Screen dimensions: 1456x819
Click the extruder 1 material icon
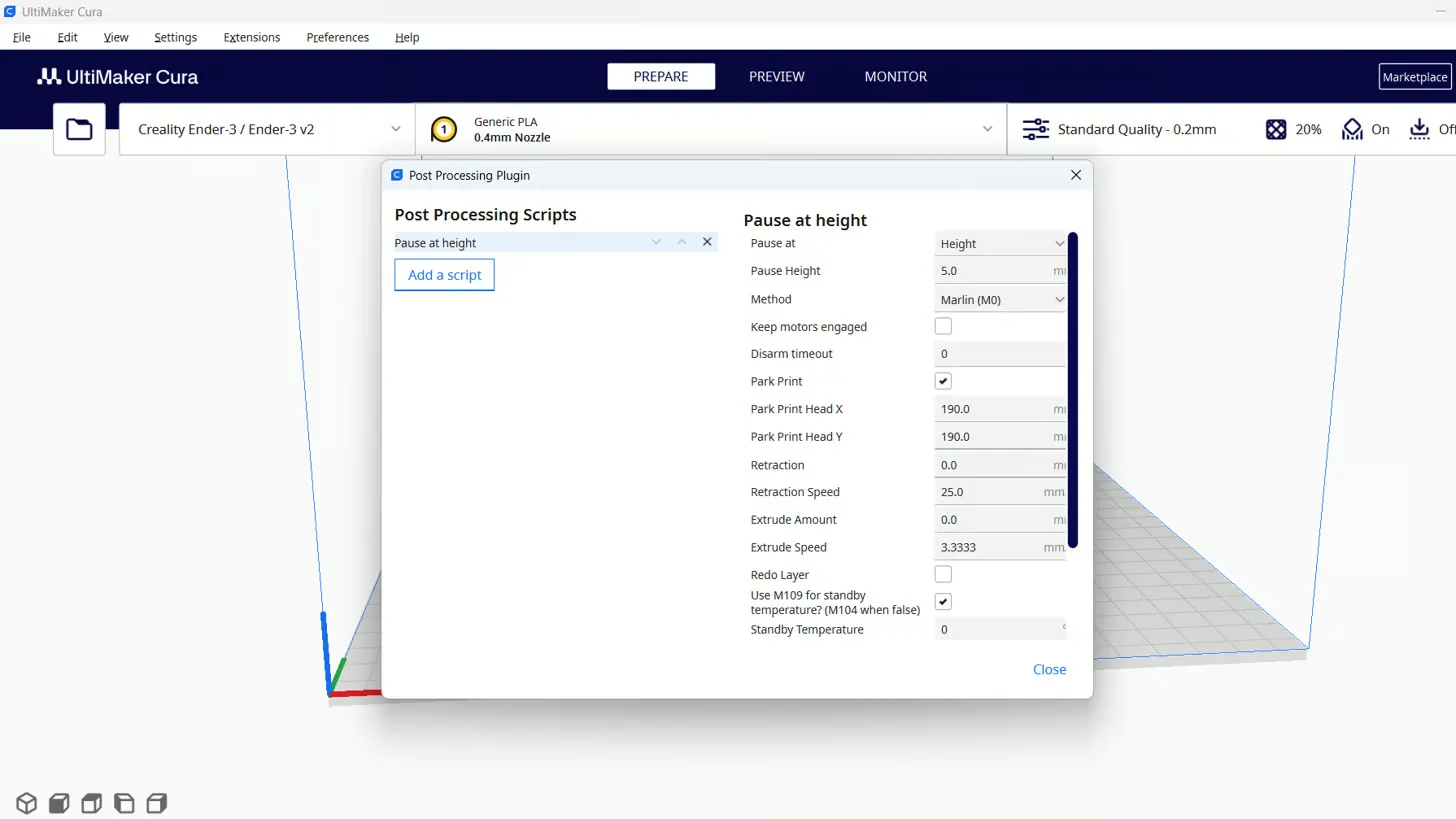click(x=443, y=129)
